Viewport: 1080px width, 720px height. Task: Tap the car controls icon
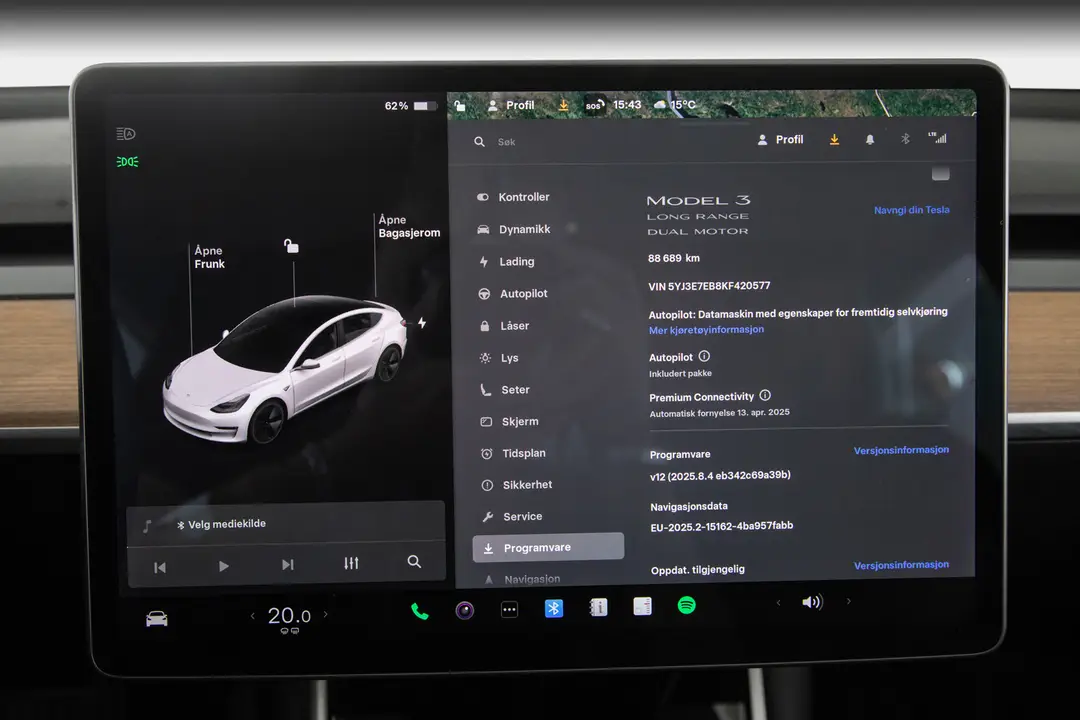pos(157,619)
